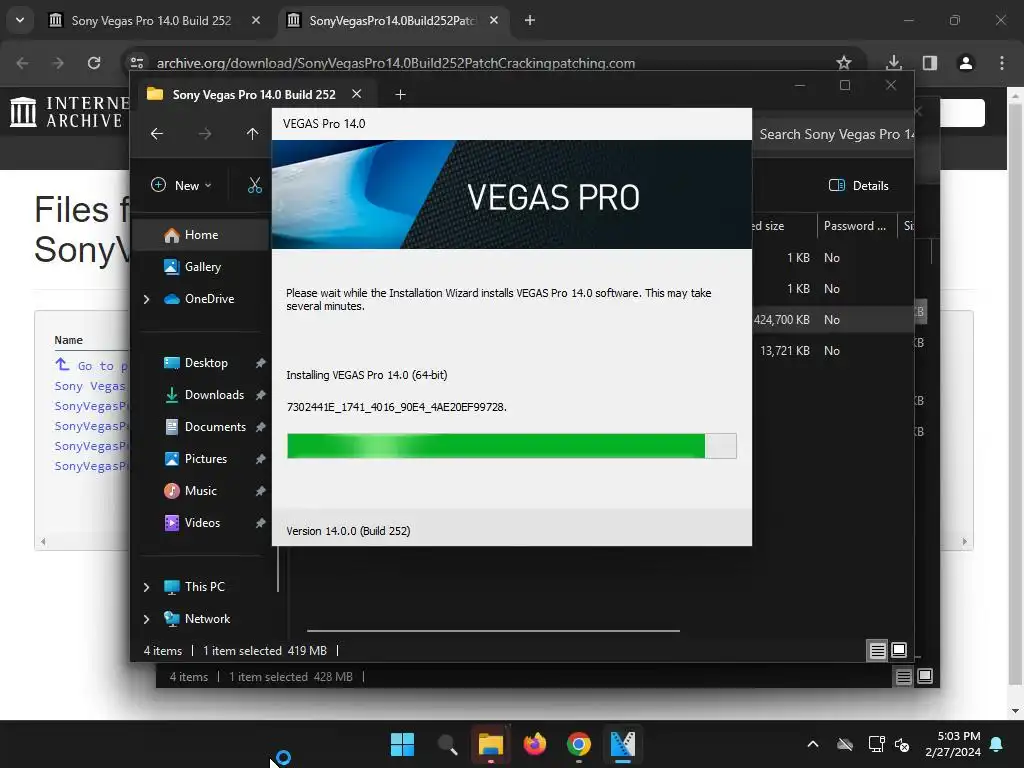The width and height of the screenshot is (1024, 768).
Task: Open the Windows Start menu
Action: (402, 744)
